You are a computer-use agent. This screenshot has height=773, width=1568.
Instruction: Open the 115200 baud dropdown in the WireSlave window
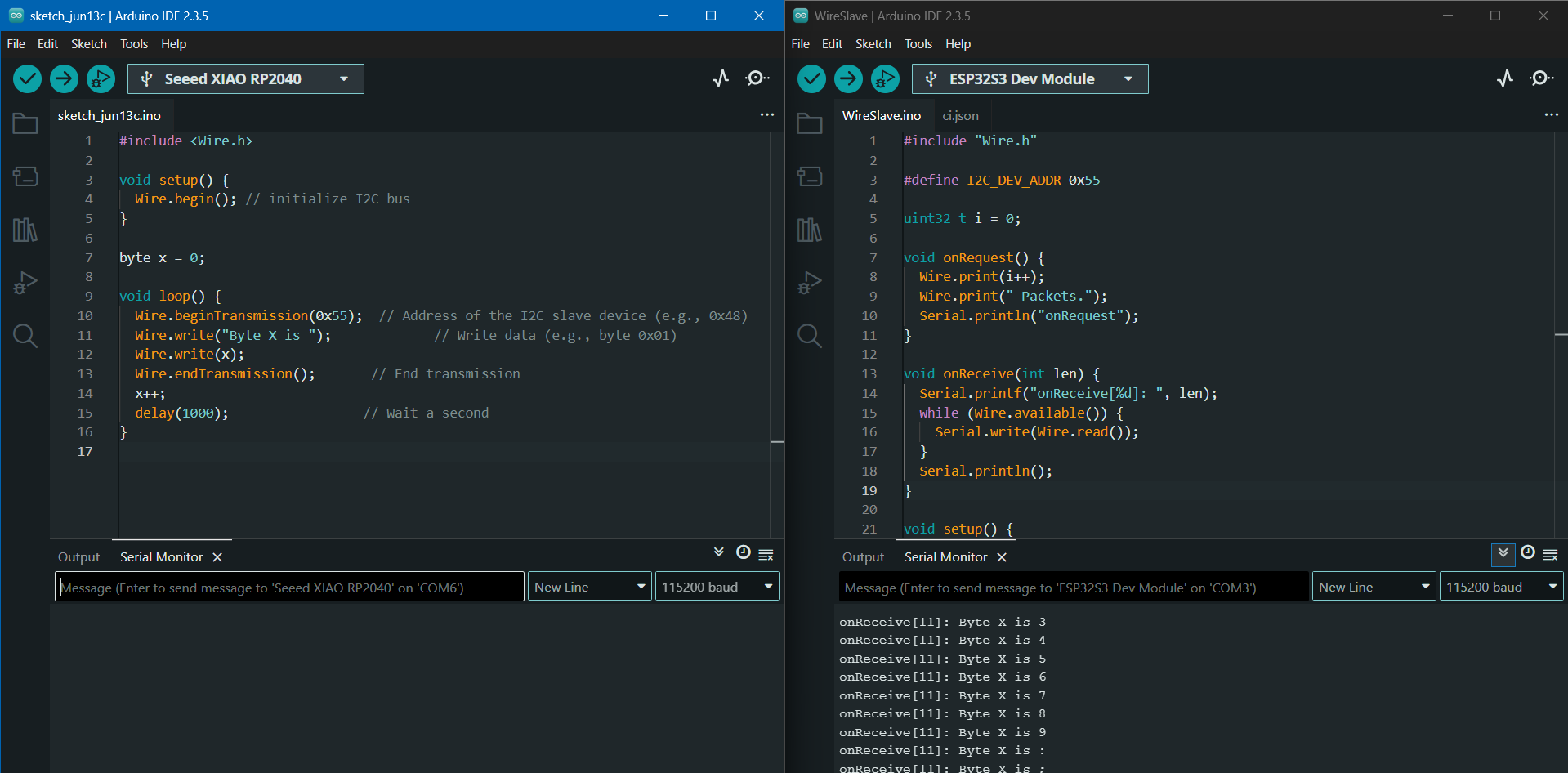(x=1502, y=587)
